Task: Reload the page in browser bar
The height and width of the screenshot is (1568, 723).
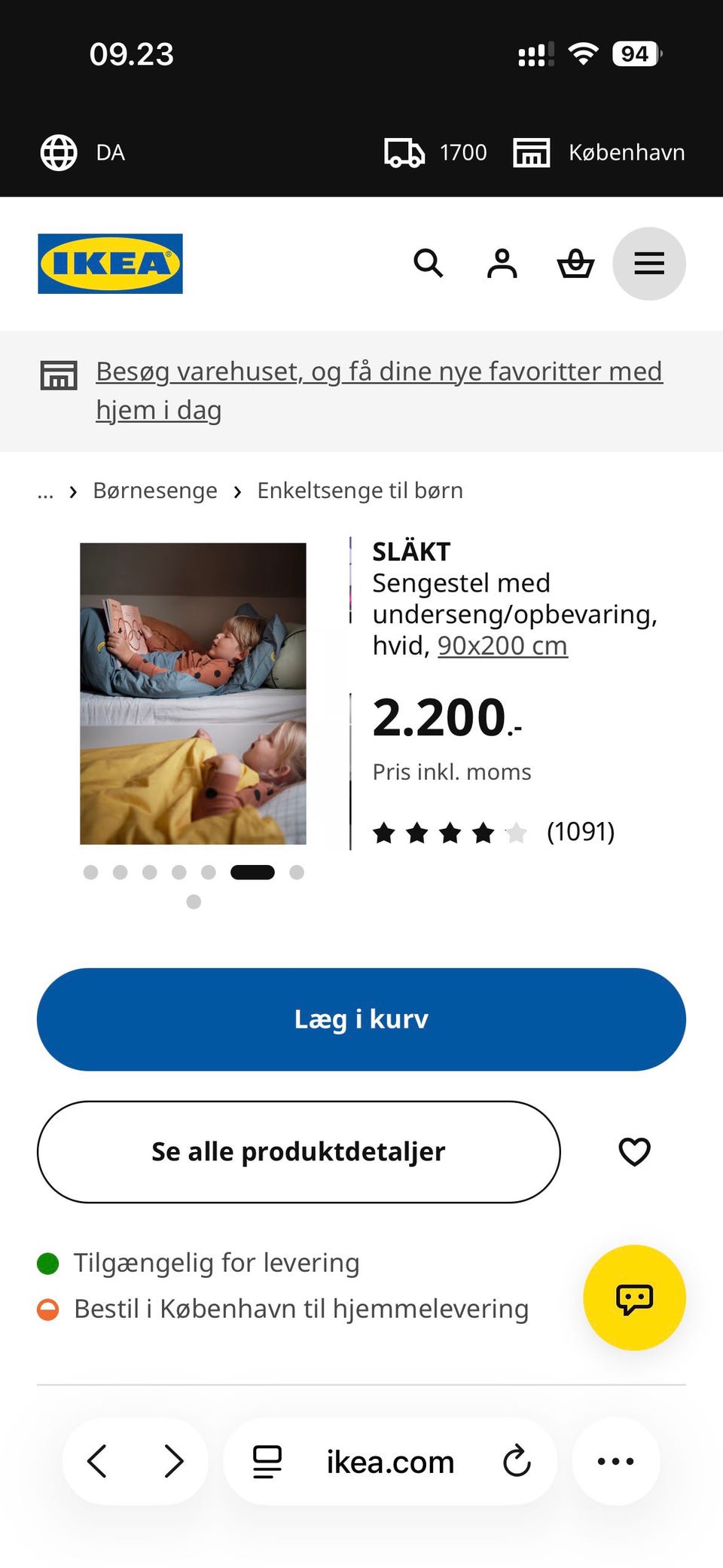Action: [517, 1461]
